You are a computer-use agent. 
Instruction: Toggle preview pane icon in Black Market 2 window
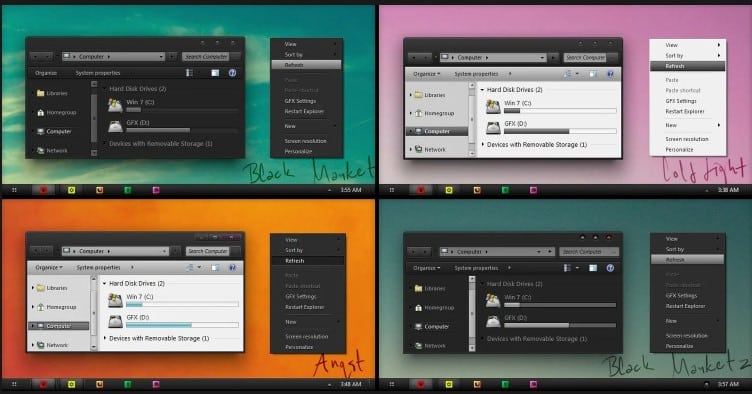click(x=593, y=268)
